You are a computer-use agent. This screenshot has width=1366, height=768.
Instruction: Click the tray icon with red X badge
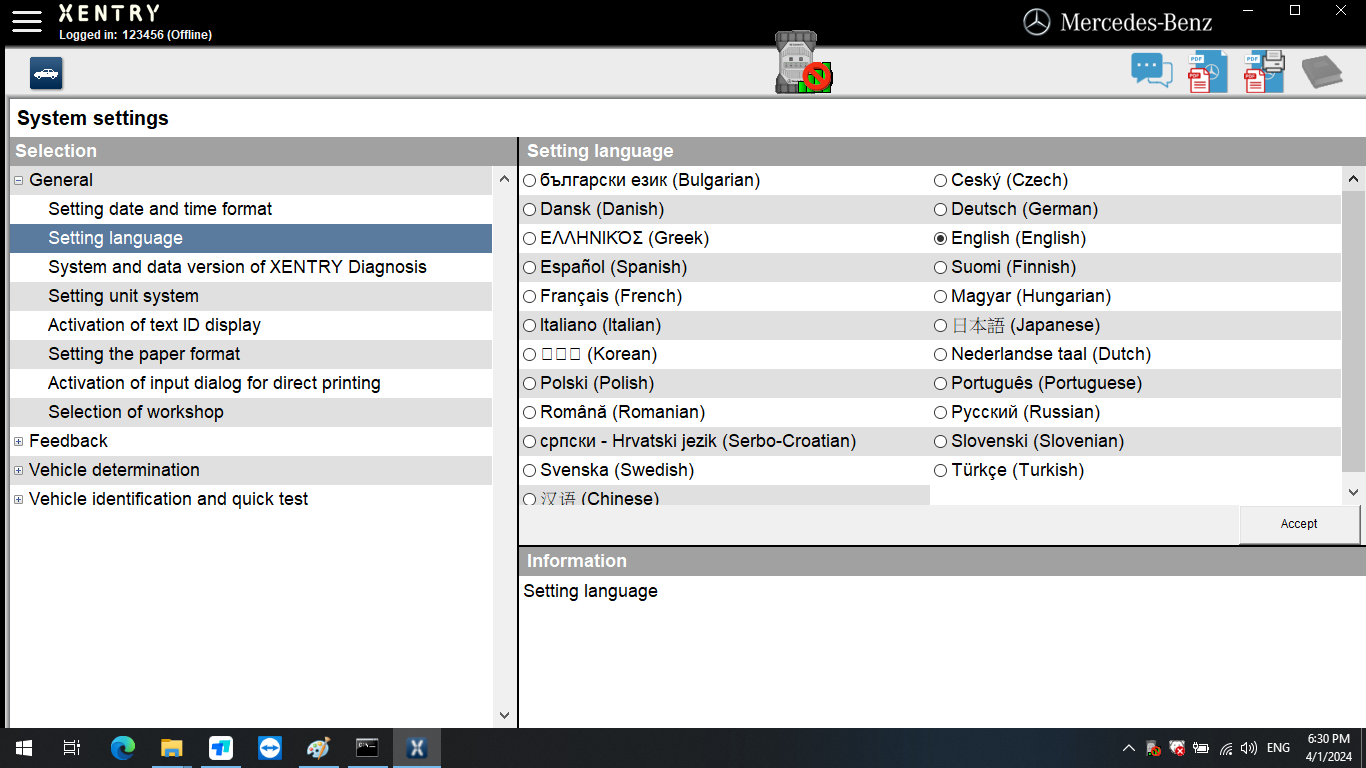[x=1177, y=748]
